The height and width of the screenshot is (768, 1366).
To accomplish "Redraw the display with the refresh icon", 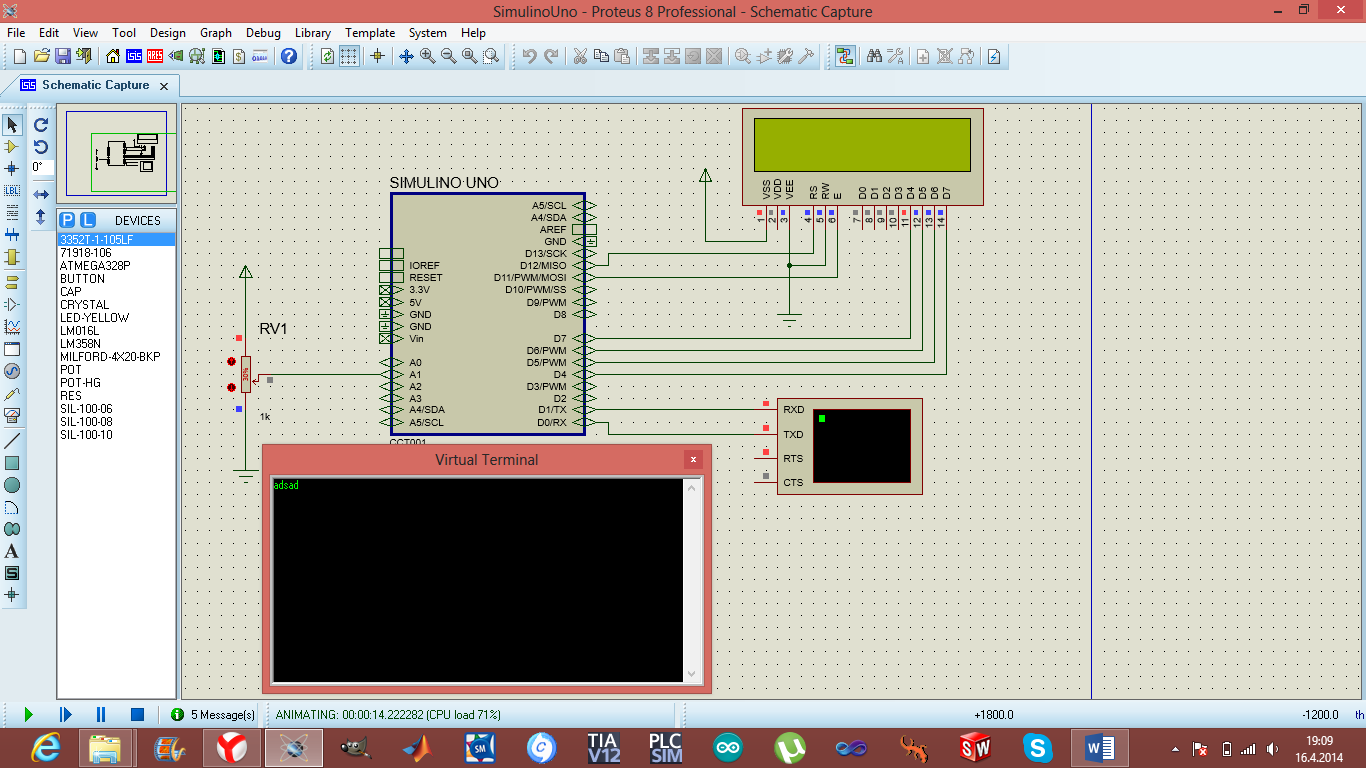I will pos(328,56).
